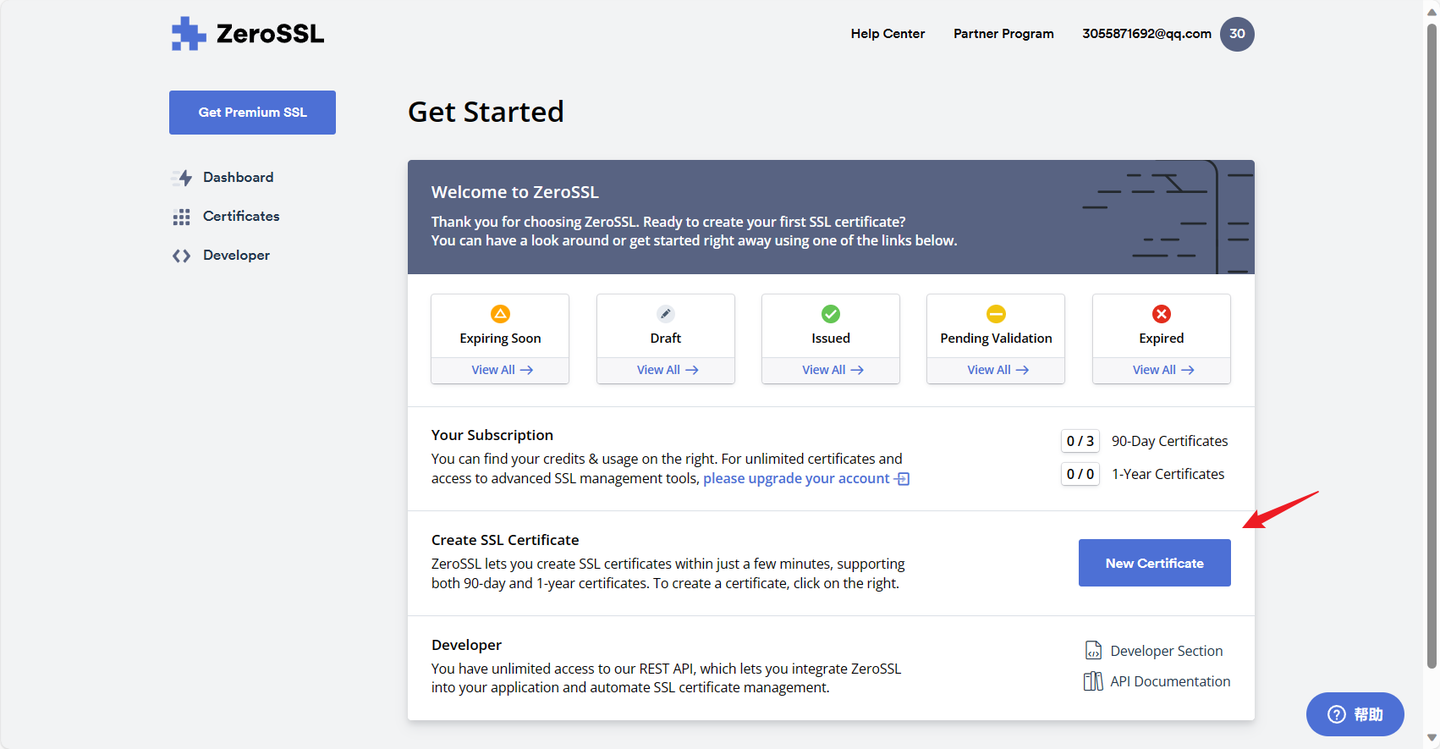Image resolution: width=1440 pixels, height=749 pixels.
Task: Open the Help Center link
Action: (x=887, y=34)
